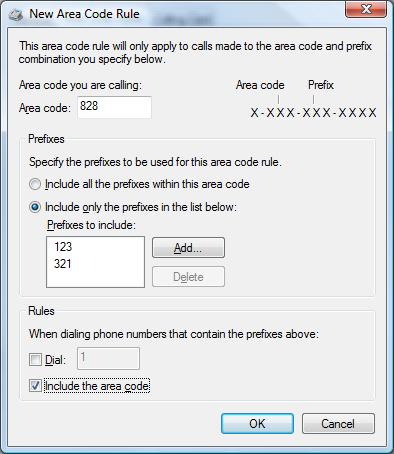Screen dimensions: 394x454
Task: Close the New Area Code Rule dialog
Action: 366,9
